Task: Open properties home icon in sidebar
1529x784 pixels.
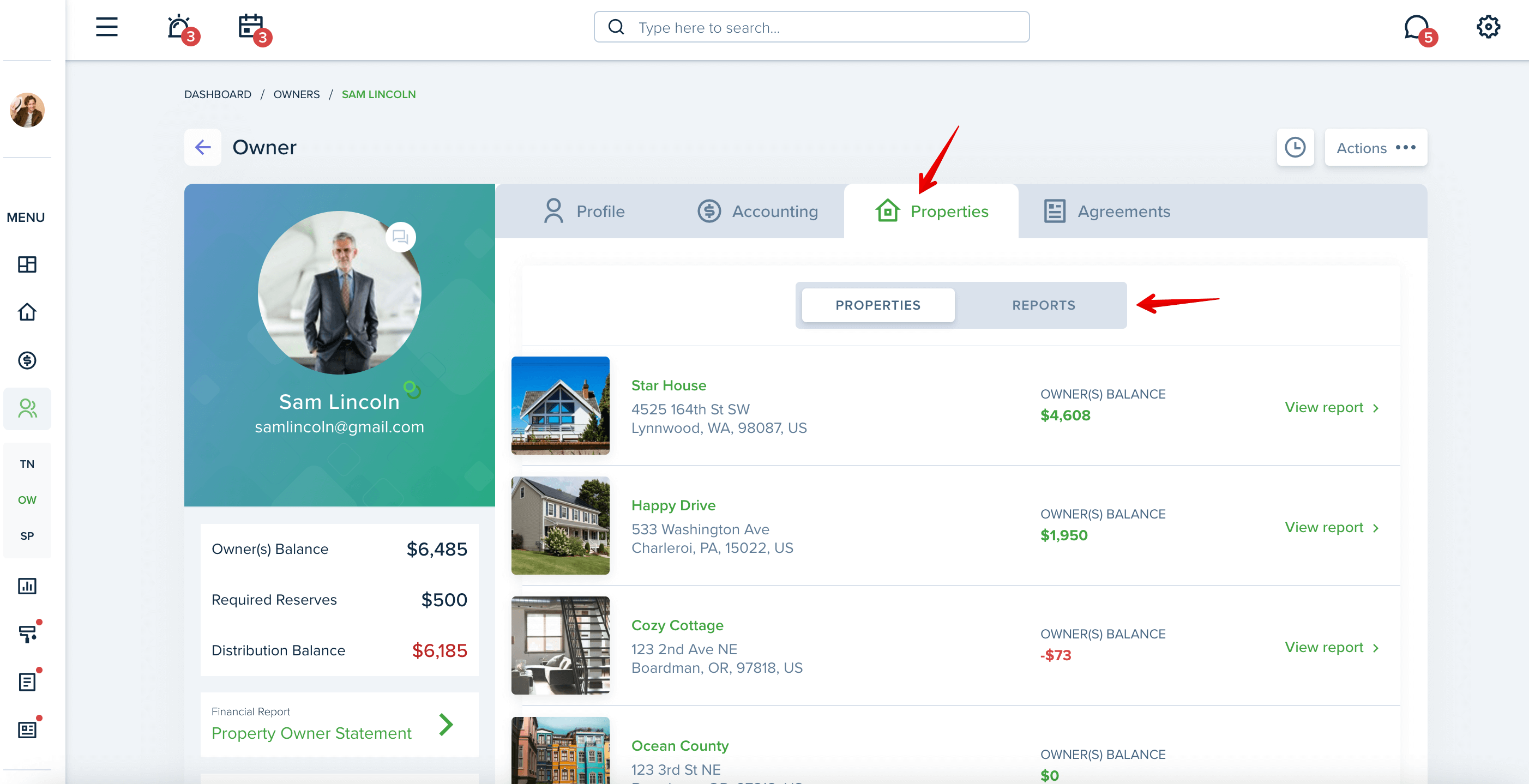Action: 27,311
